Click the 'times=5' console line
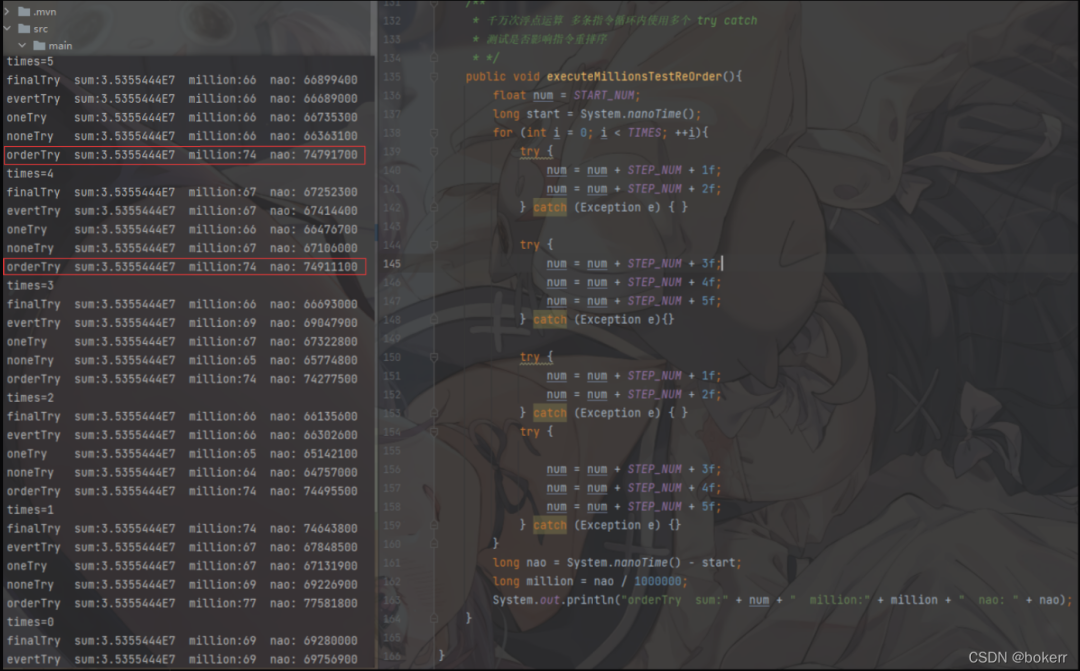Viewport: 1080px width, 671px height. [x=30, y=61]
